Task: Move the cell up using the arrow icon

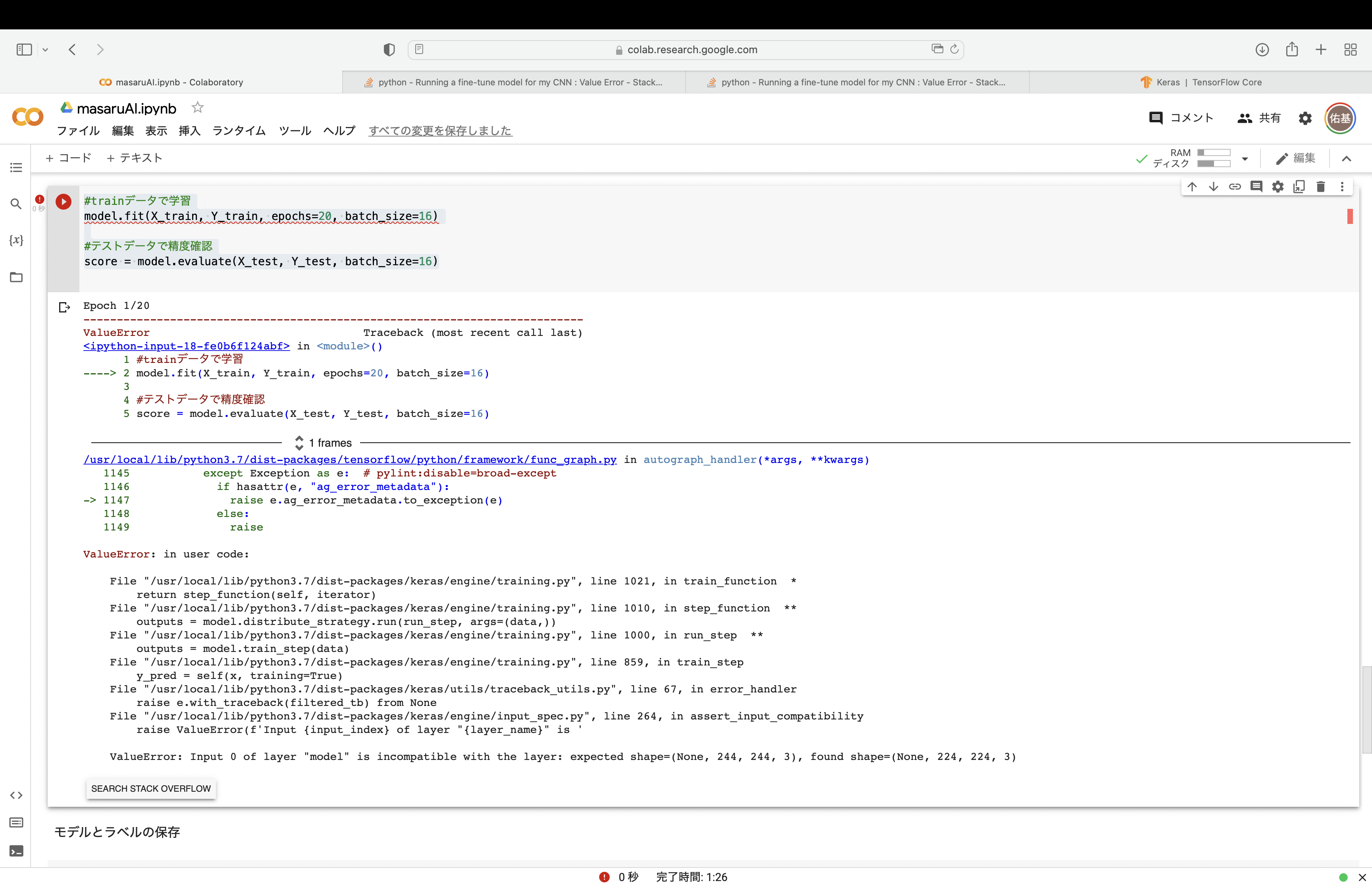Action: point(1192,187)
